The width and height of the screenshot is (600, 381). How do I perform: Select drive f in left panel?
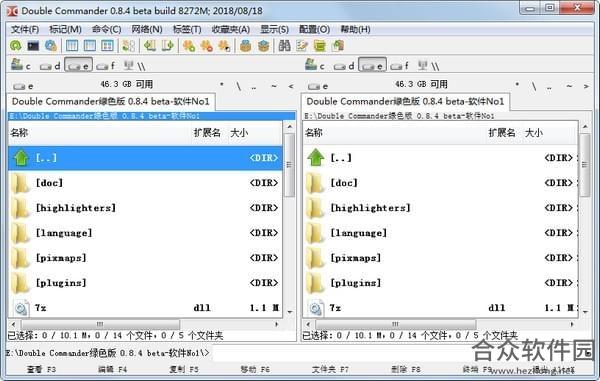coord(106,66)
